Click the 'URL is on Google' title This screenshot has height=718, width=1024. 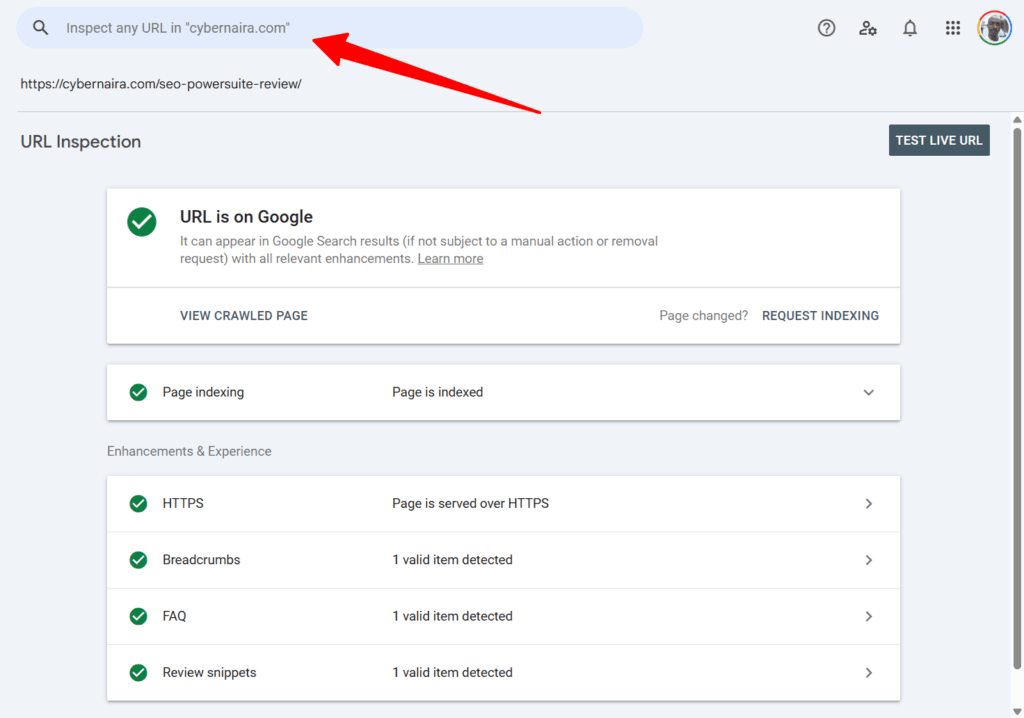click(x=246, y=217)
